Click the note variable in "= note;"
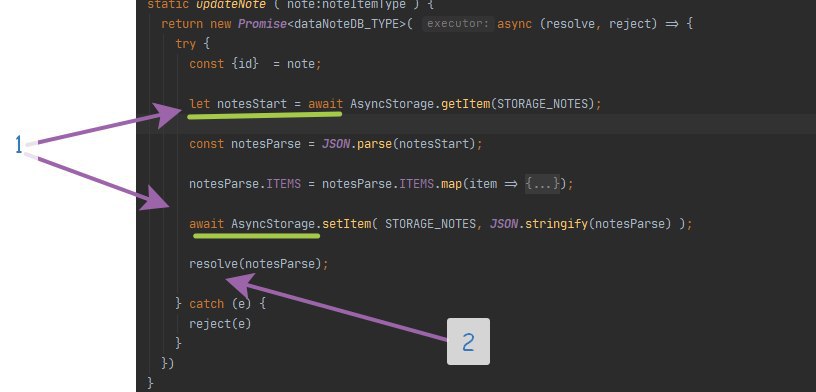 (301, 64)
